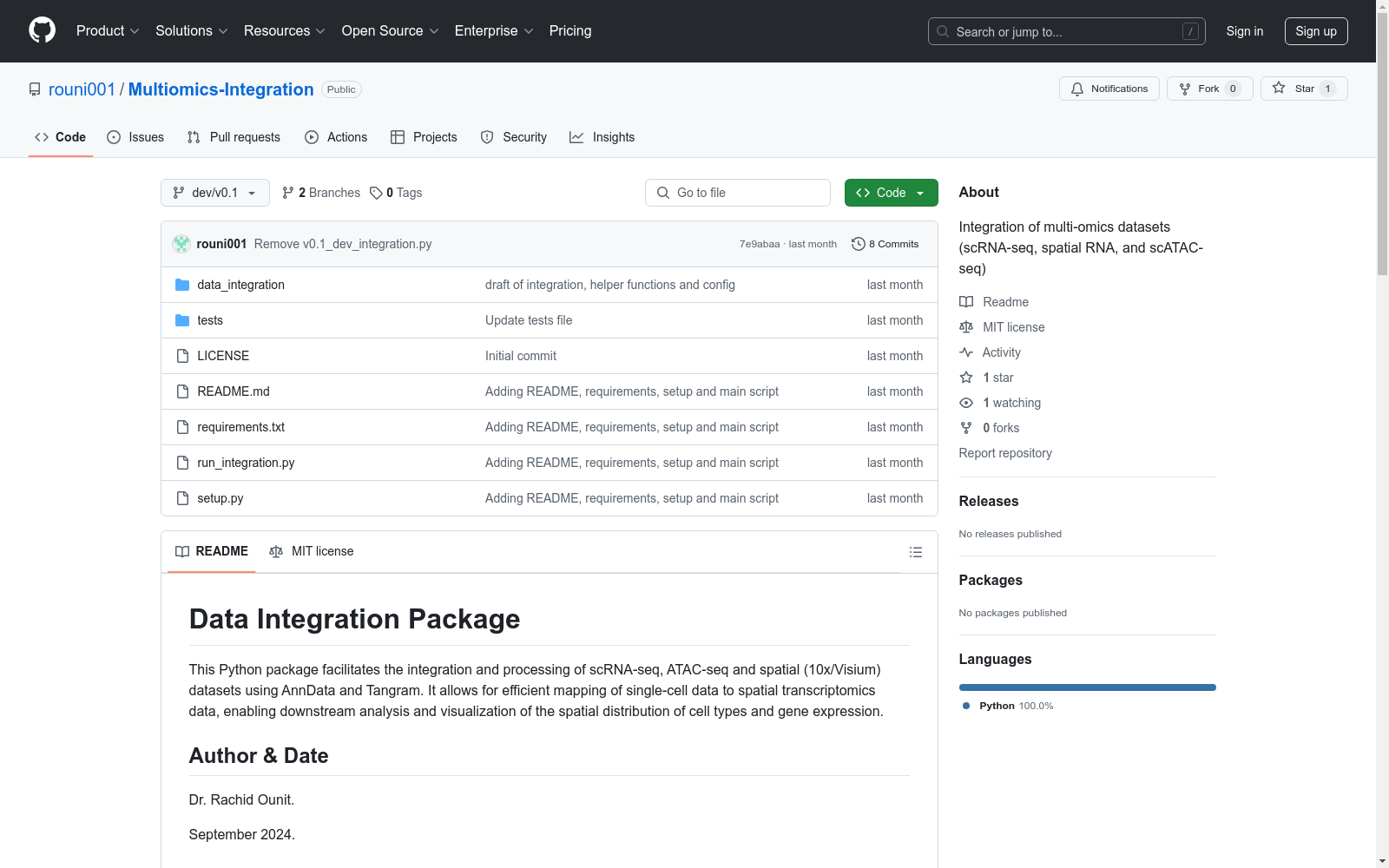The height and width of the screenshot is (868, 1389).
Task: Click the Readme book icon in About
Action: tap(966, 302)
